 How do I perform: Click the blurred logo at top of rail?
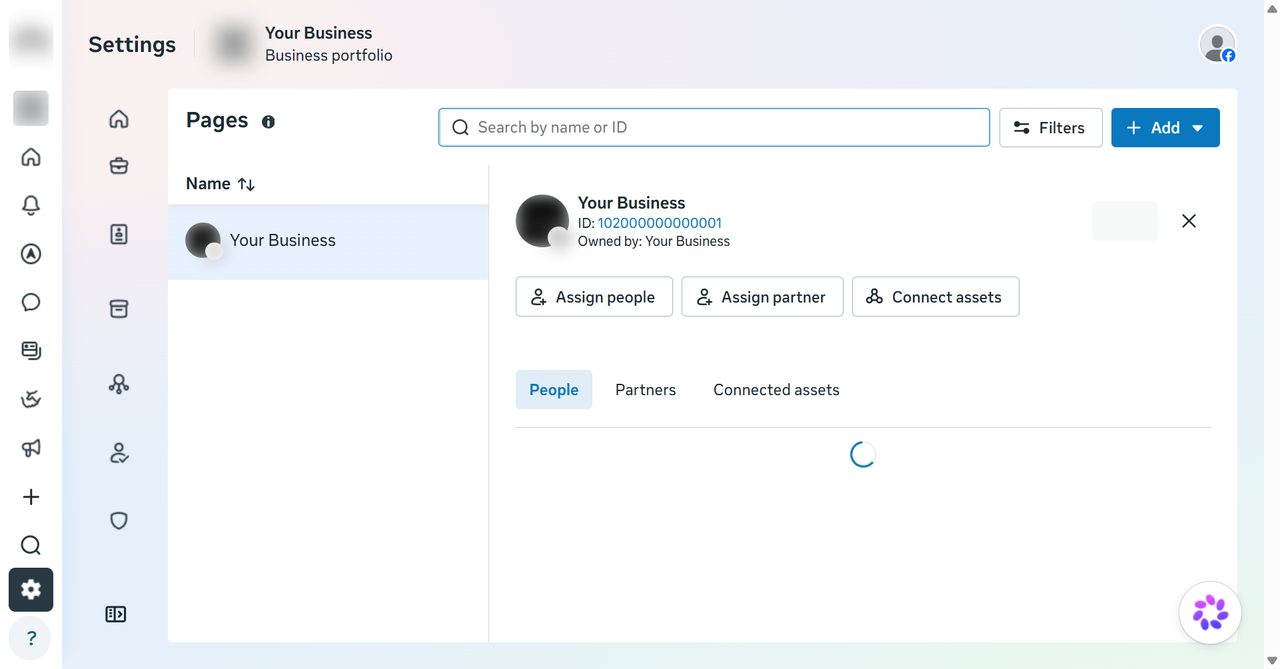point(31,40)
